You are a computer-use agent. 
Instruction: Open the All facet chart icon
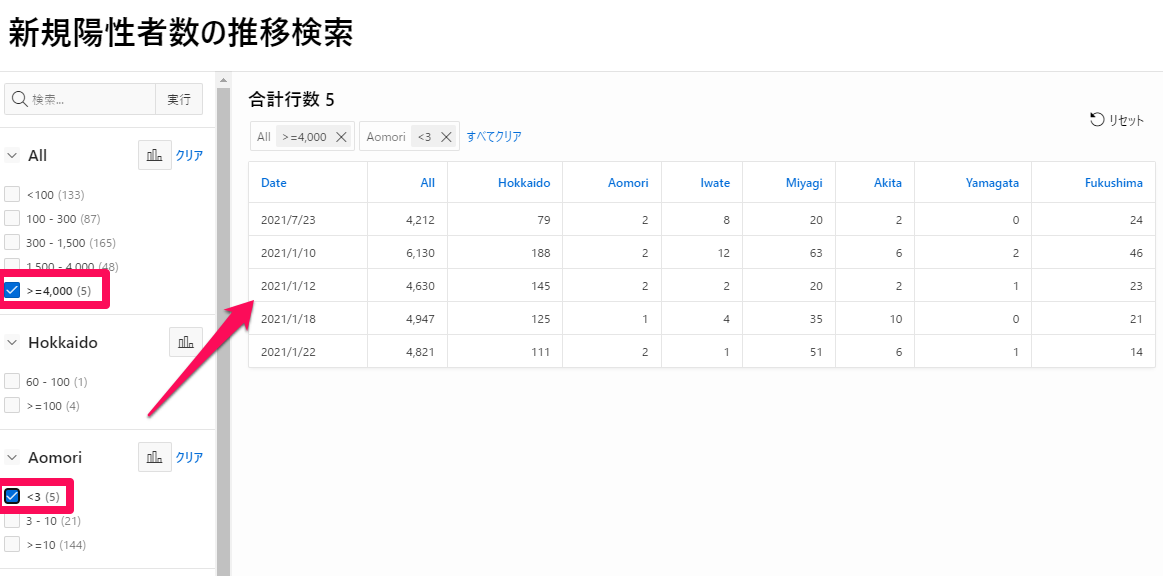pyautogui.click(x=155, y=156)
